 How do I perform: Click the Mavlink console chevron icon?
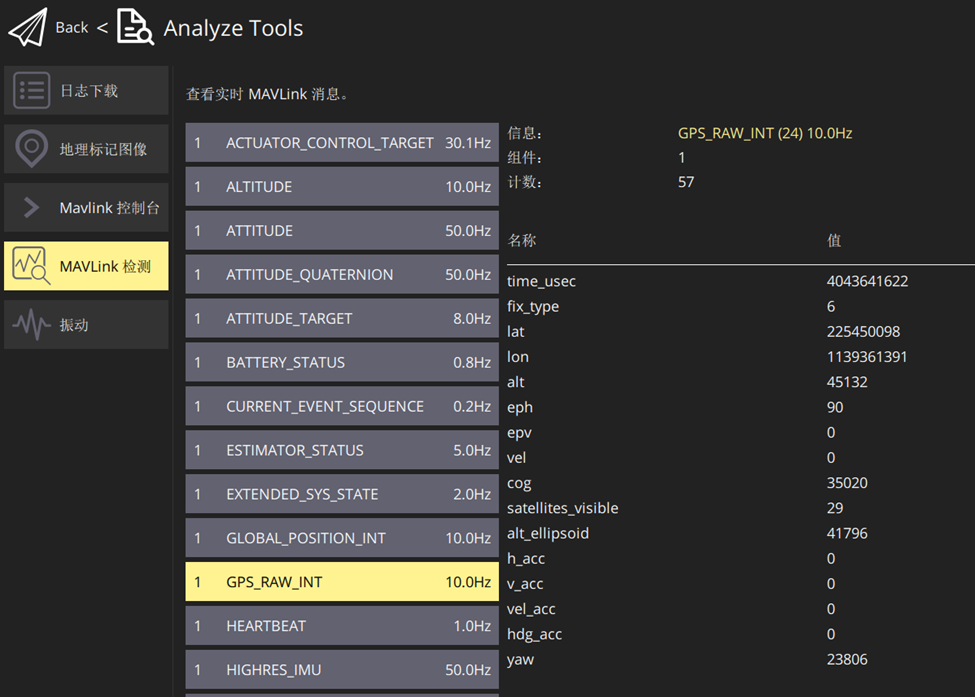[32, 208]
